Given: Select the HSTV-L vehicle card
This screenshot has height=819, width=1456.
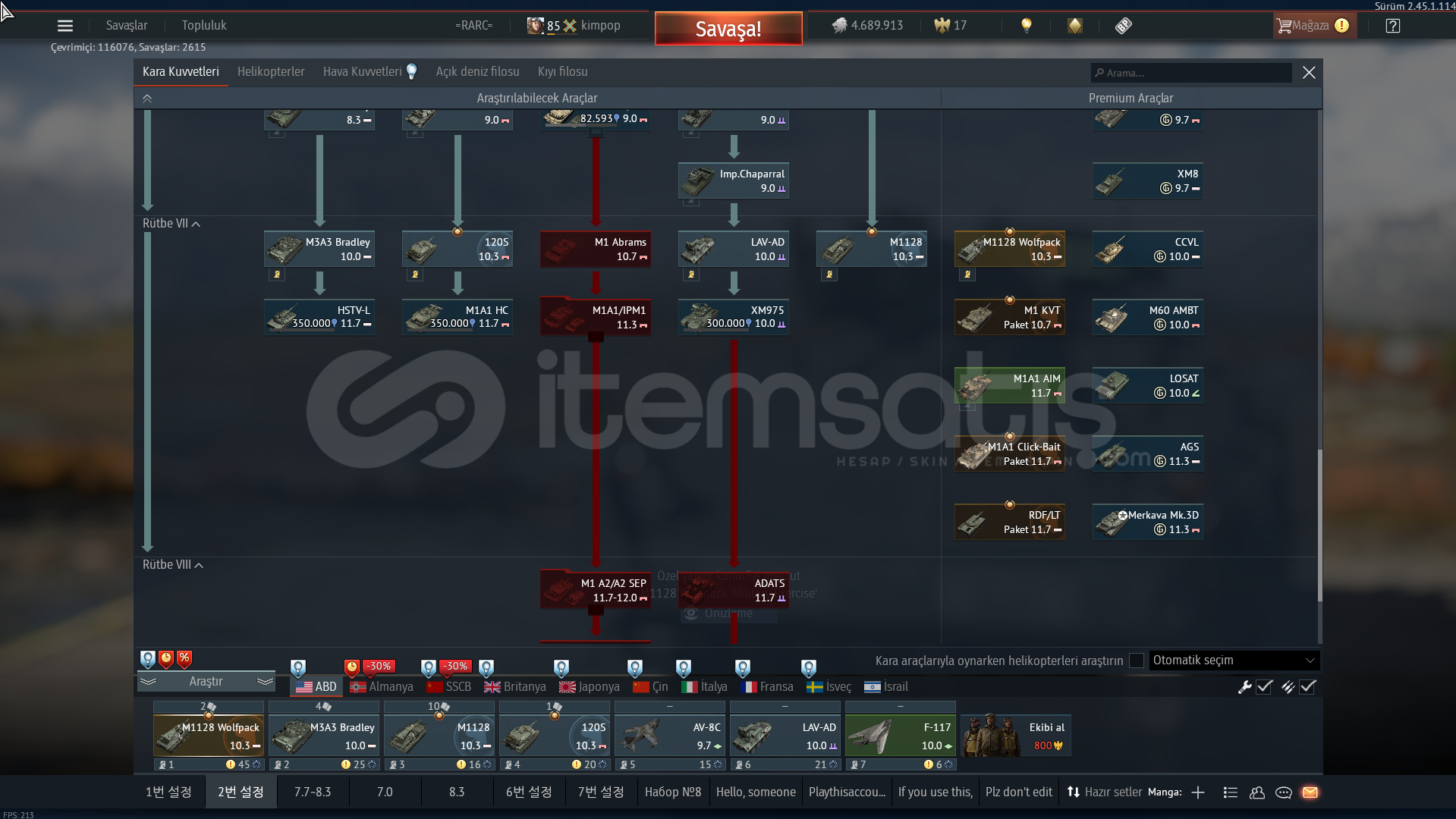Looking at the screenshot, I should [319, 317].
